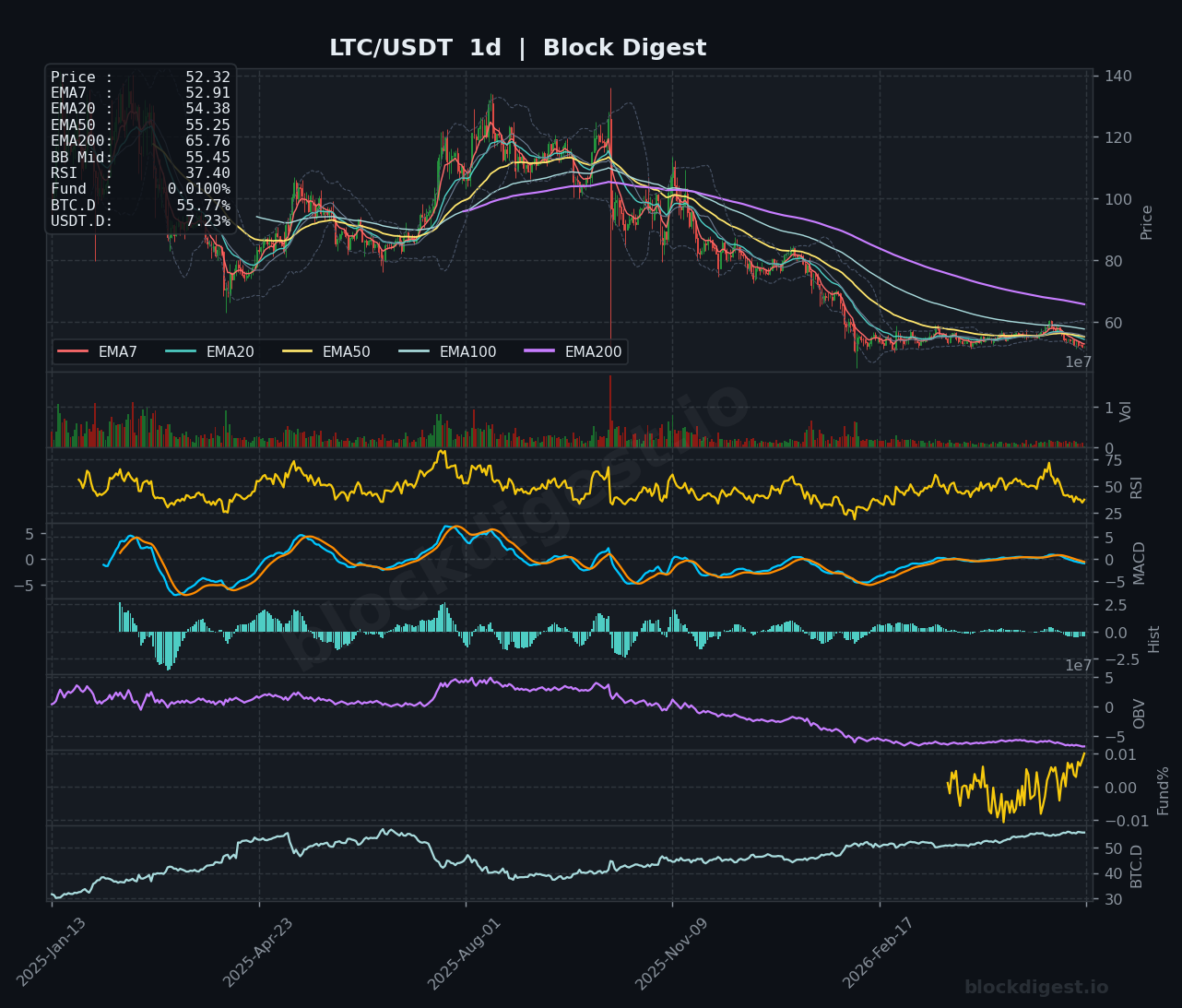Screen dimensions: 1182x1008
Task: Click the 2025-Aug-01 date label
Action: click(x=466, y=955)
